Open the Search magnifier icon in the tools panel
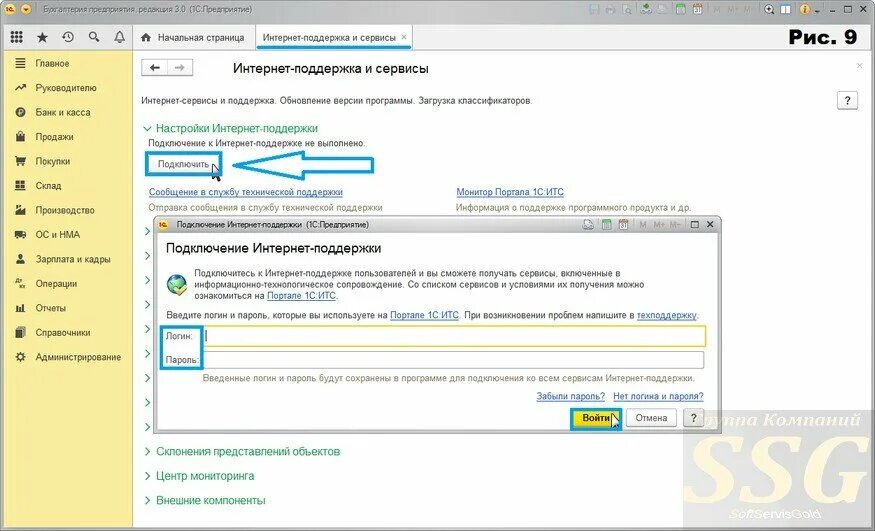Viewport: 875px width, 531px height. pos(94,37)
